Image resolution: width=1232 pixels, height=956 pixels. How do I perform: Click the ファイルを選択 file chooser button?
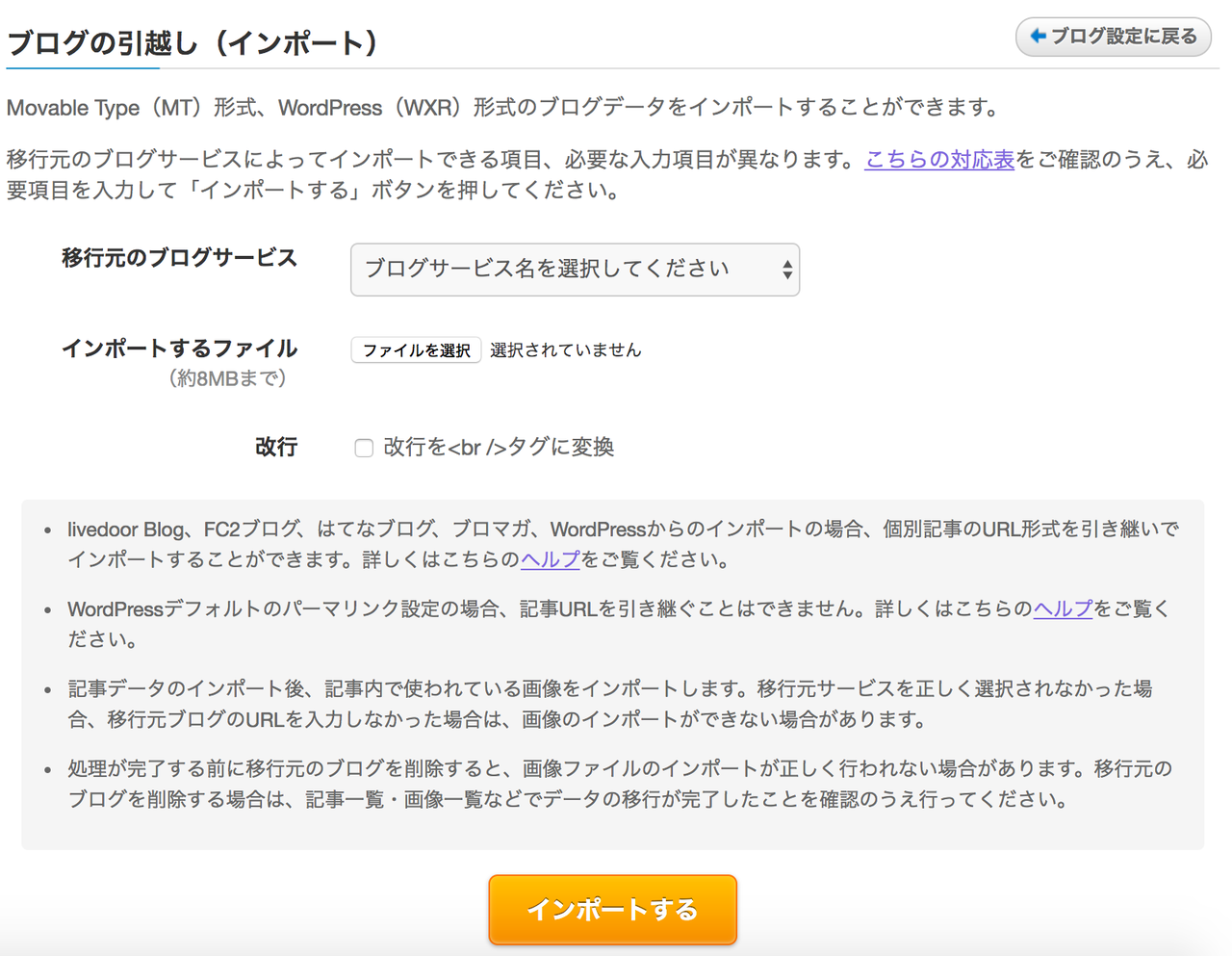coord(416,349)
